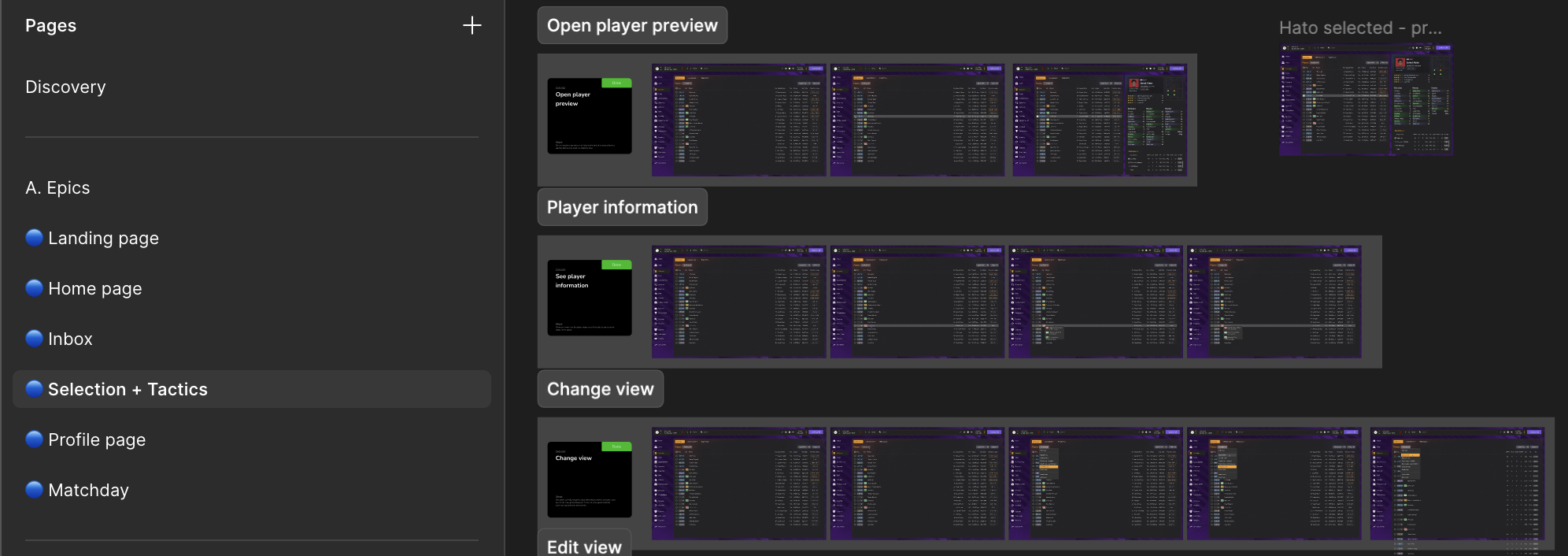Select the black 'See player information' card
Image resolution: width=1568 pixels, height=556 pixels.
[589, 298]
